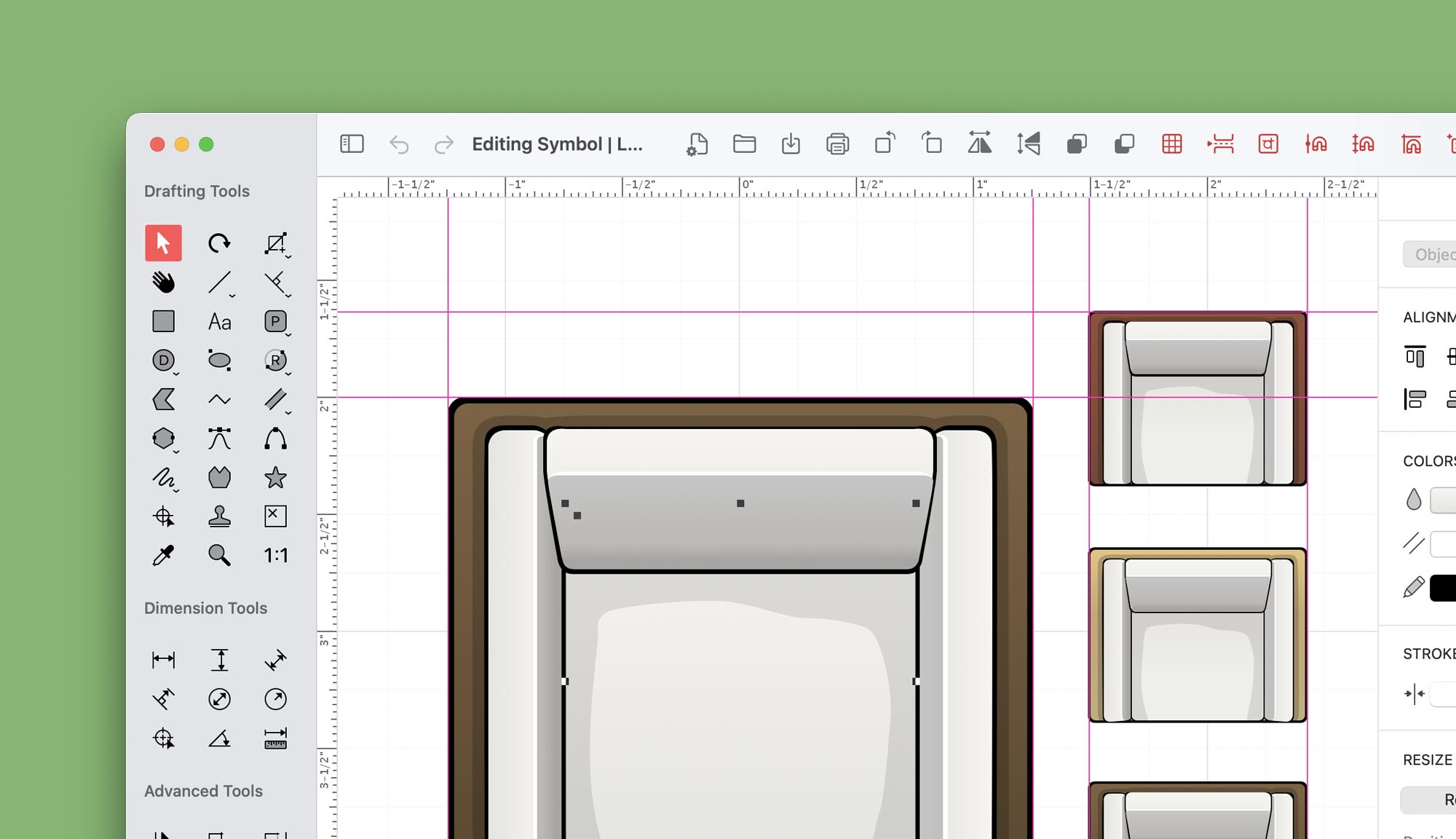Select the Rotate tool
Viewport: 1456px width, 839px height.
coord(219,243)
